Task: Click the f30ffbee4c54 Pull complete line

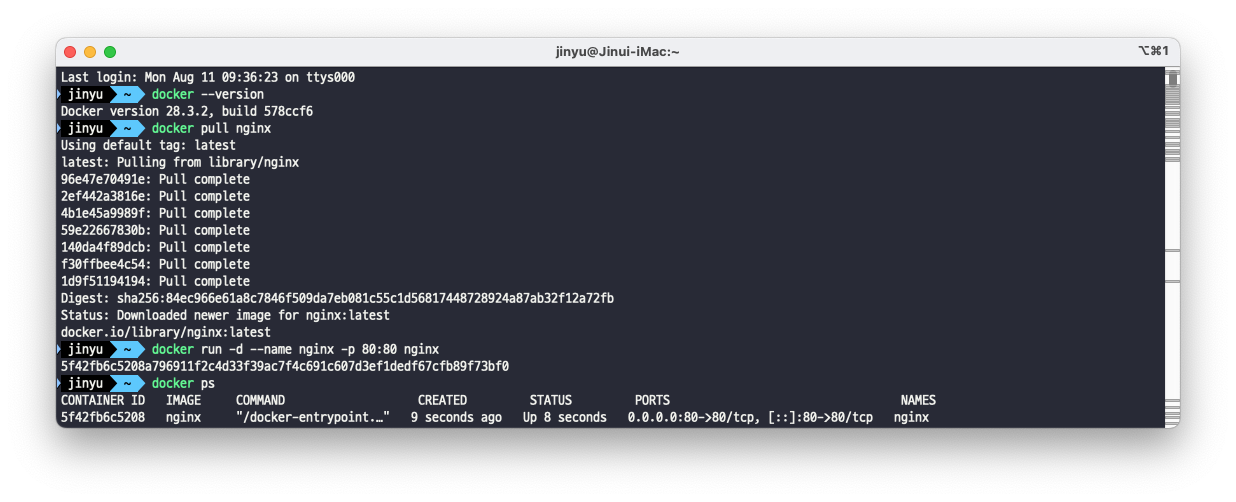Action: pos(155,264)
